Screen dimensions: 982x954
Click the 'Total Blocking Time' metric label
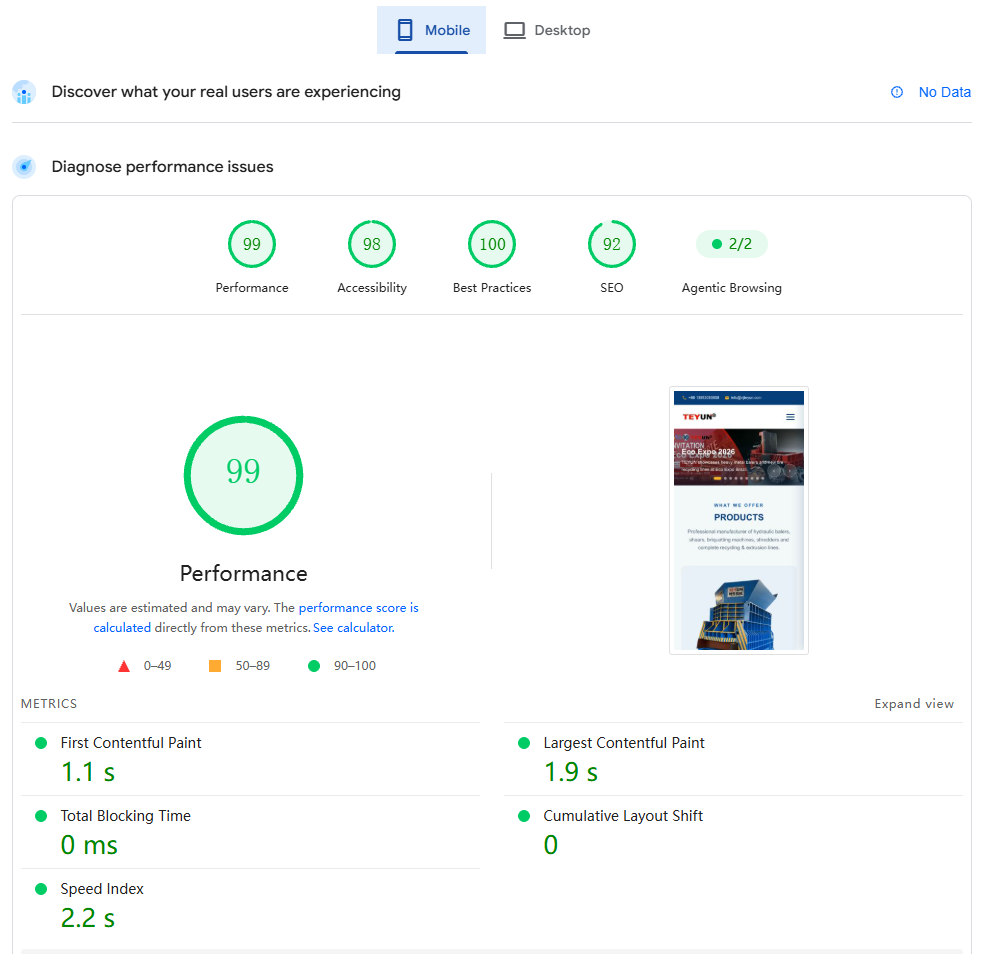click(125, 816)
